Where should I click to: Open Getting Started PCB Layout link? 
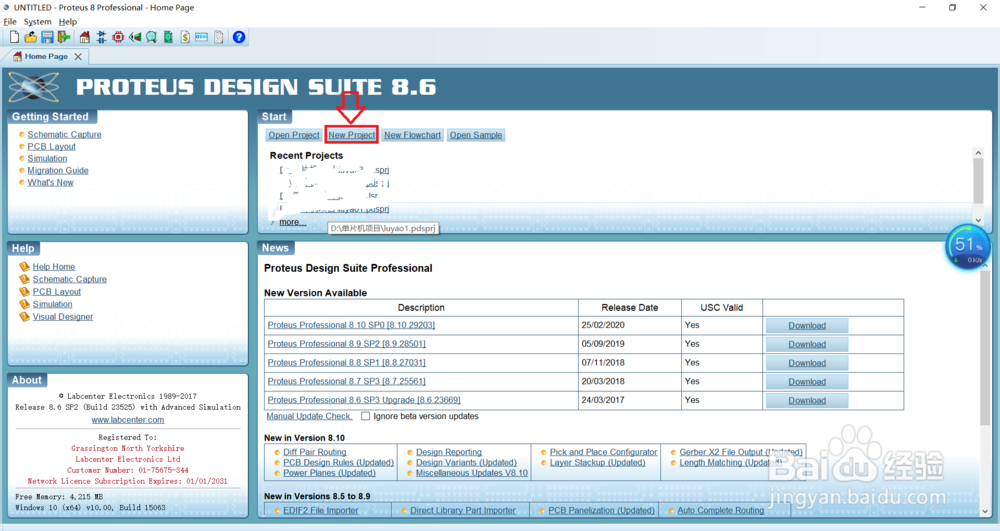tap(52, 147)
